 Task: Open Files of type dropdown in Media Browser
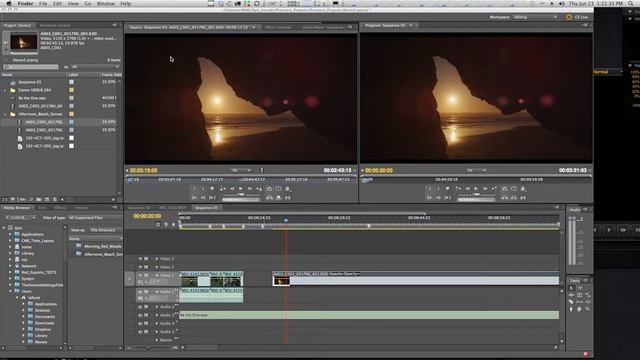click(x=95, y=218)
